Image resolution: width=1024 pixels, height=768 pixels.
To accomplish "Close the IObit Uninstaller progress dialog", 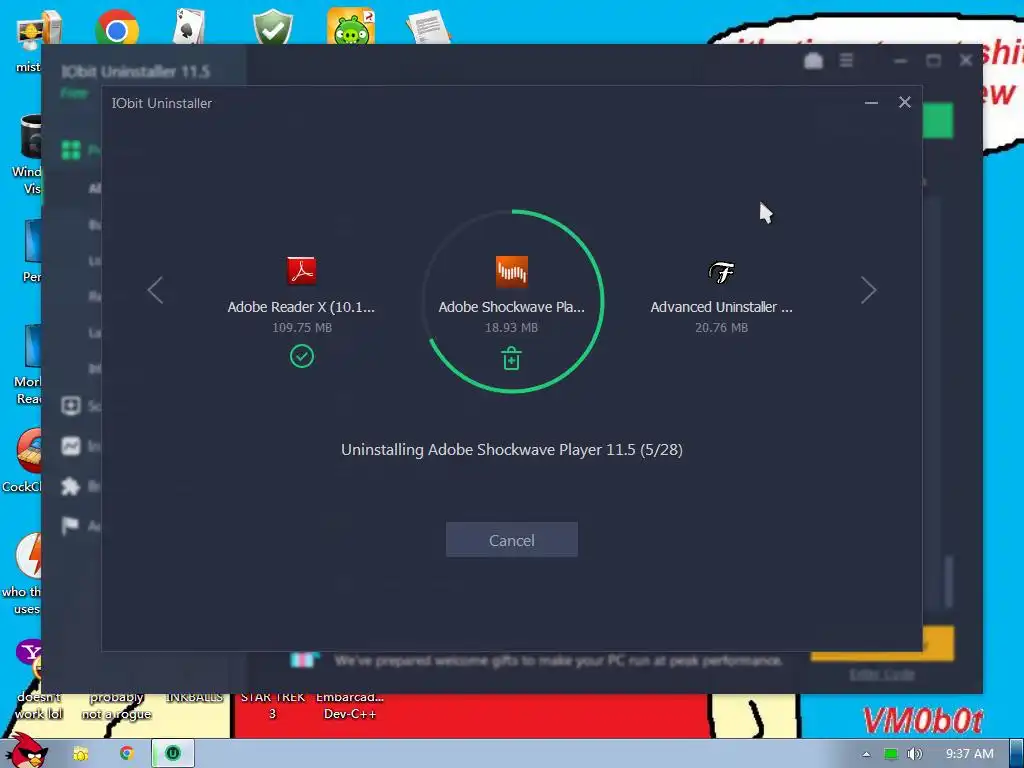I will click(x=904, y=102).
